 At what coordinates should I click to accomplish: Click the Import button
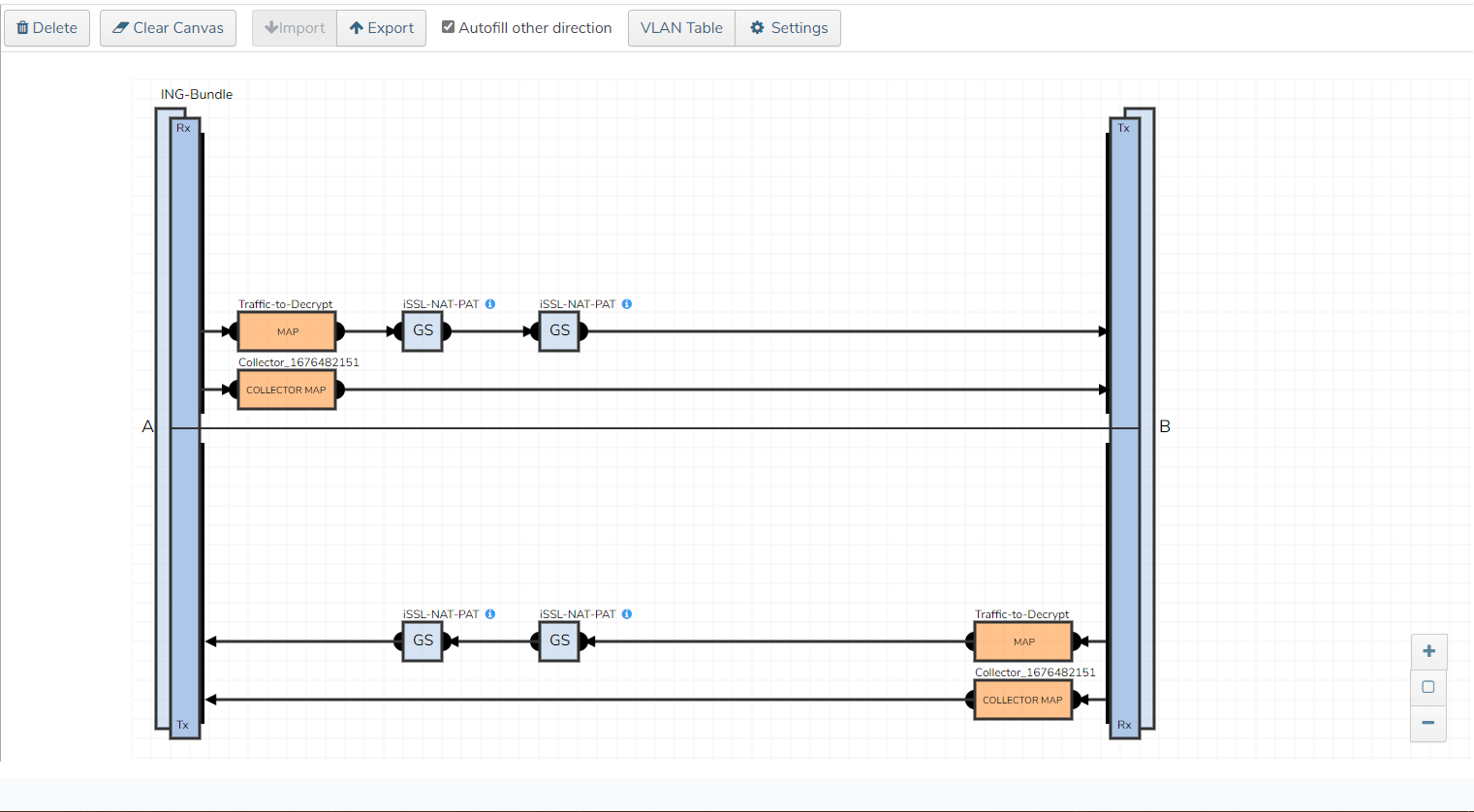point(295,28)
